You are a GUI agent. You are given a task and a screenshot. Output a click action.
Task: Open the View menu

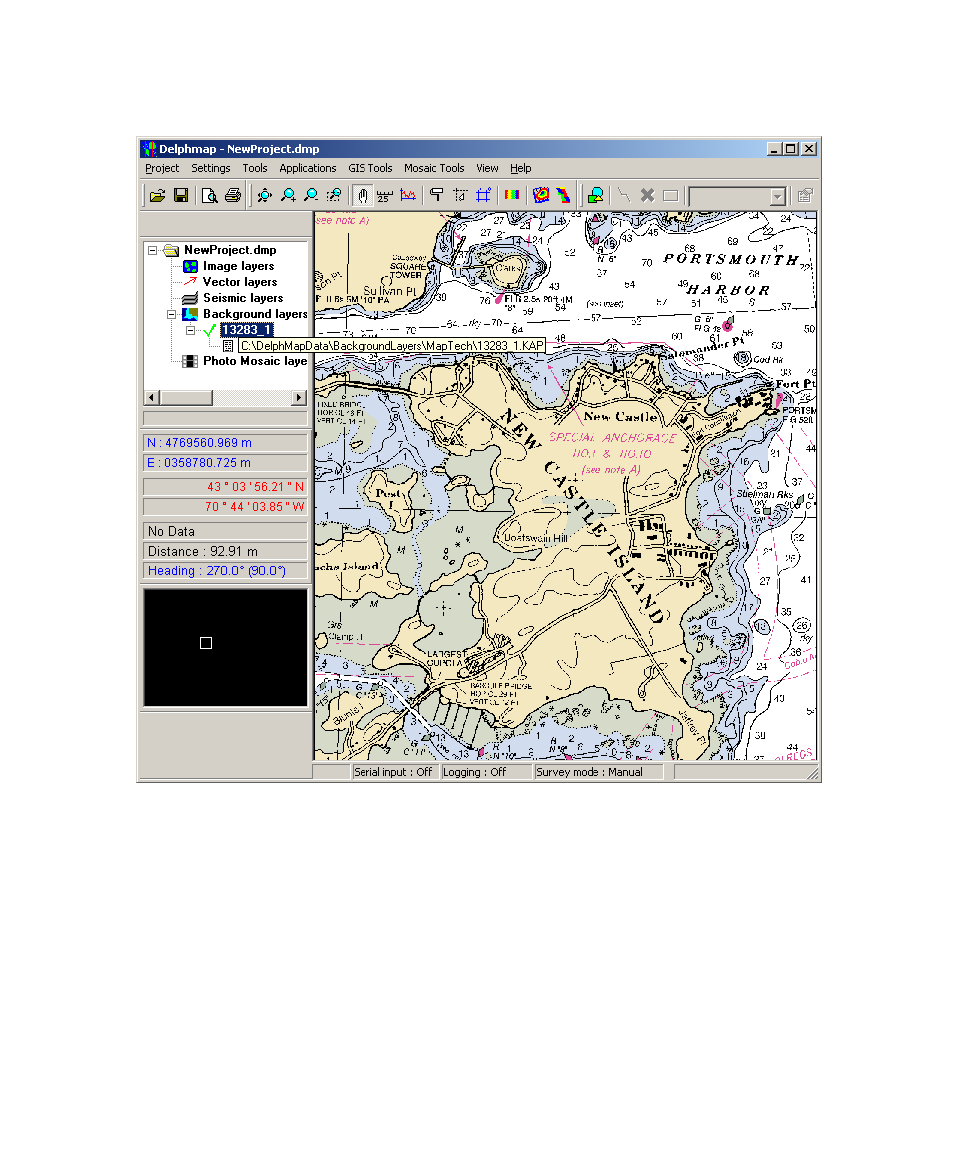click(487, 169)
